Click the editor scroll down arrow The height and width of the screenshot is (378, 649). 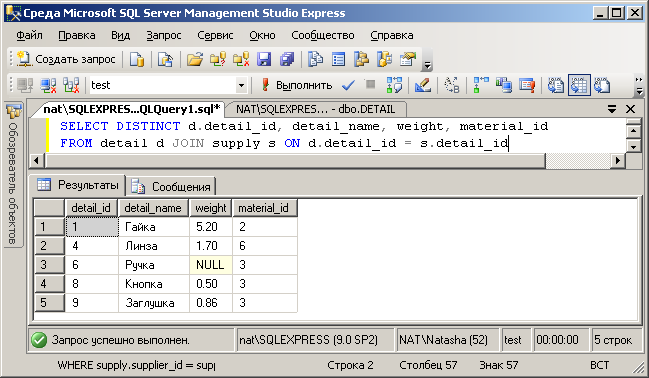[x=633, y=146]
